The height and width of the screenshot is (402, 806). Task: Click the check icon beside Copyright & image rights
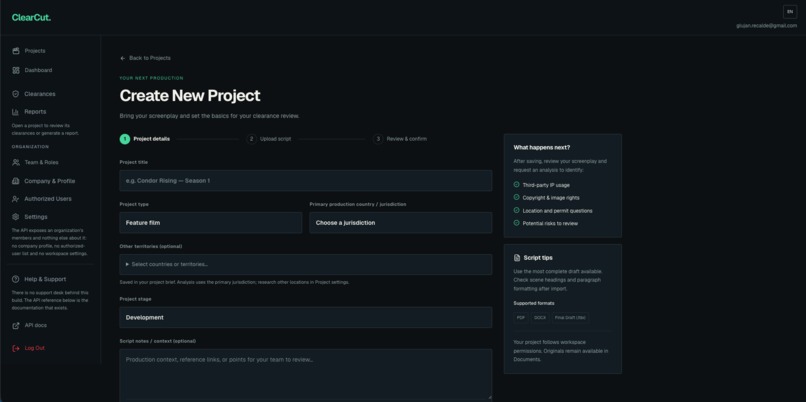pyautogui.click(x=517, y=197)
